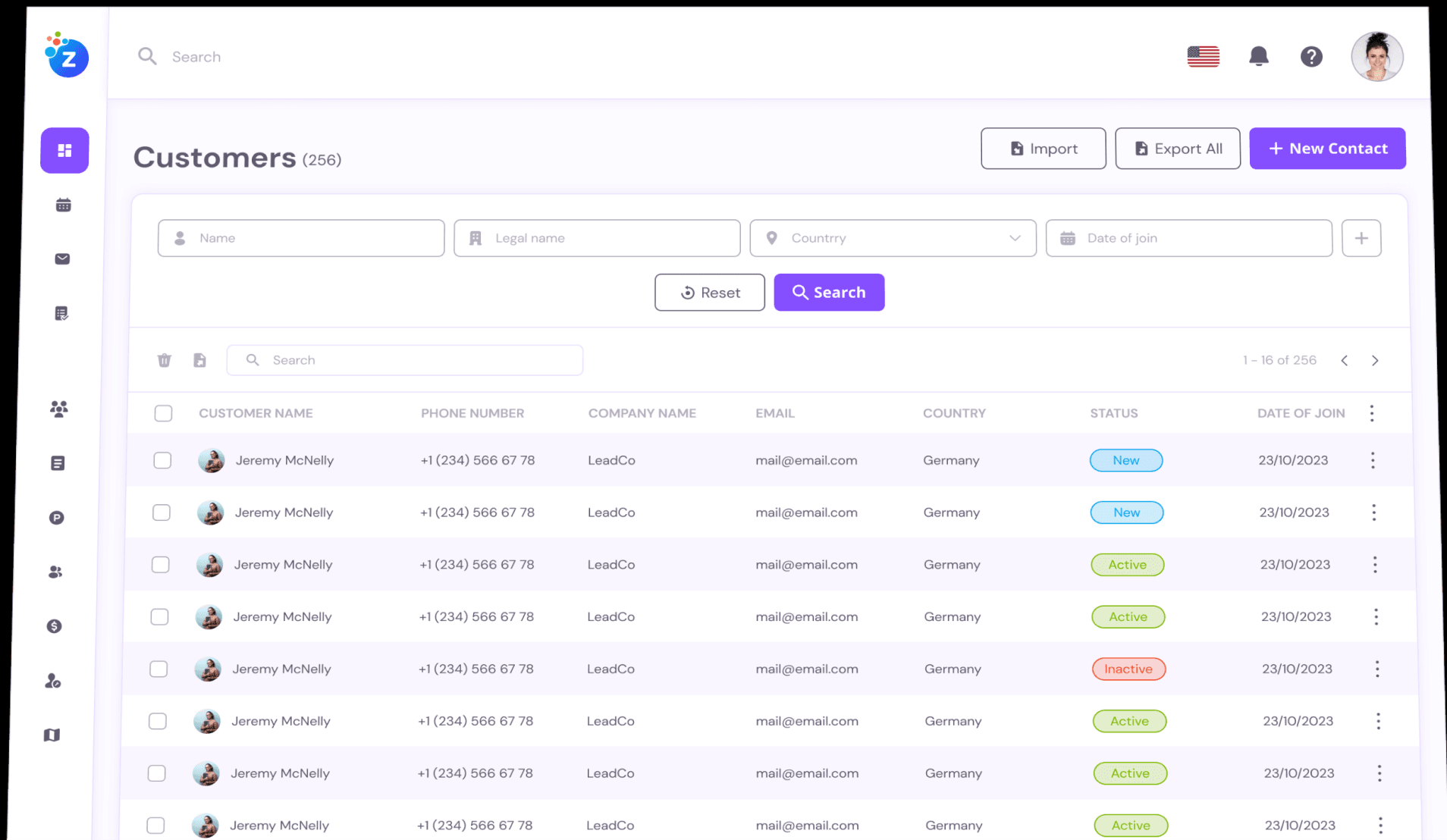The height and width of the screenshot is (840, 1447).
Task: Check the Inactive row checkbox
Action: pyautogui.click(x=159, y=669)
